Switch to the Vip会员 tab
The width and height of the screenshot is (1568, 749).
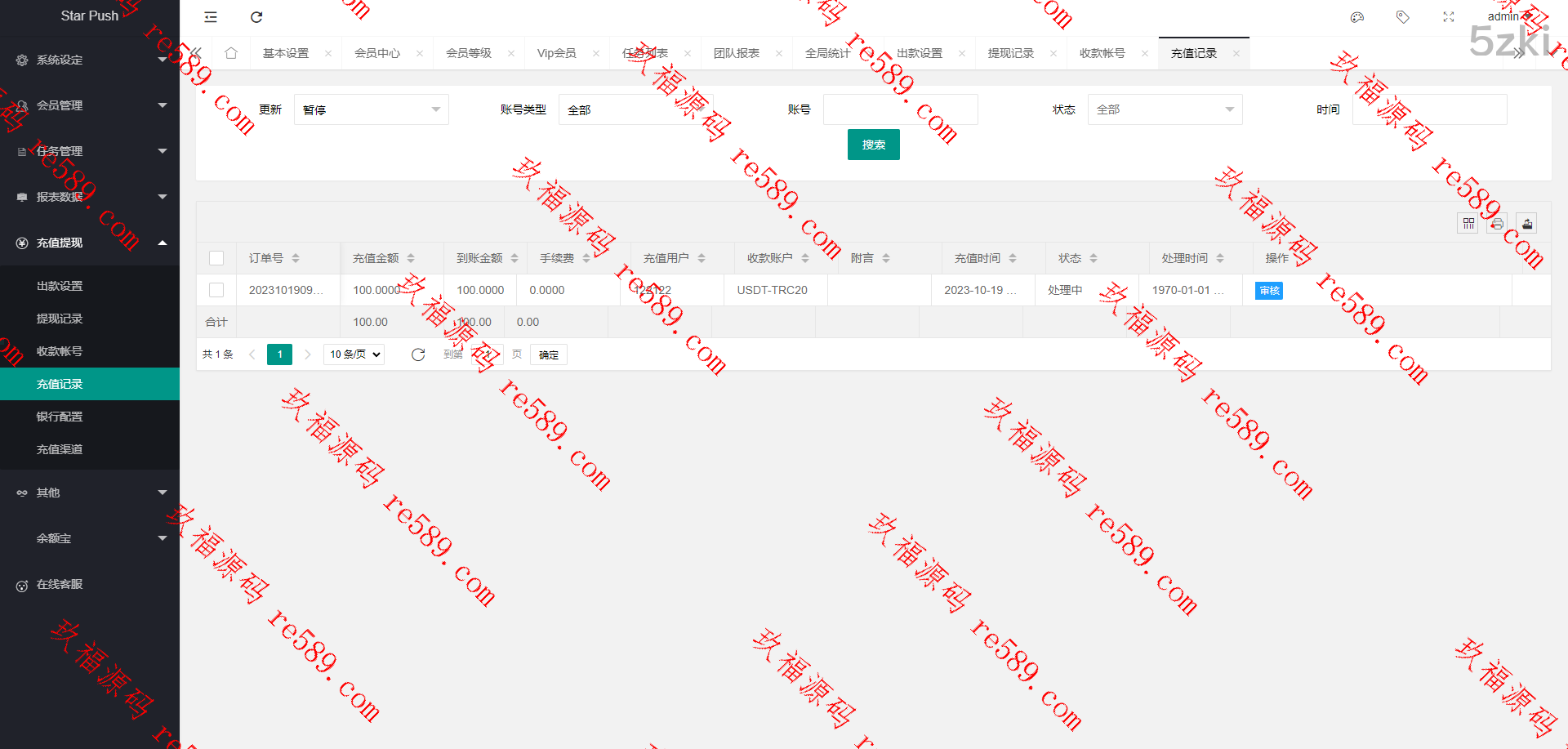point(557,53)
